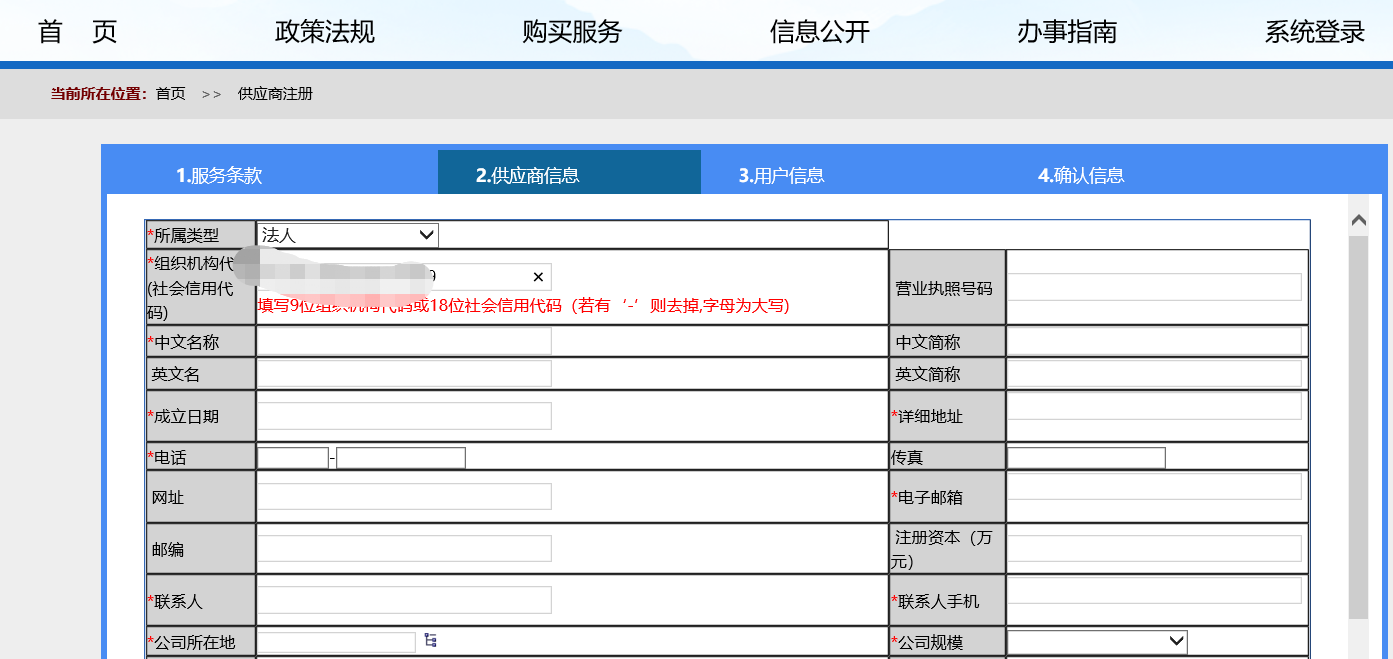Clear the 组织机构代码 input using the X icon

click(537, 277)
